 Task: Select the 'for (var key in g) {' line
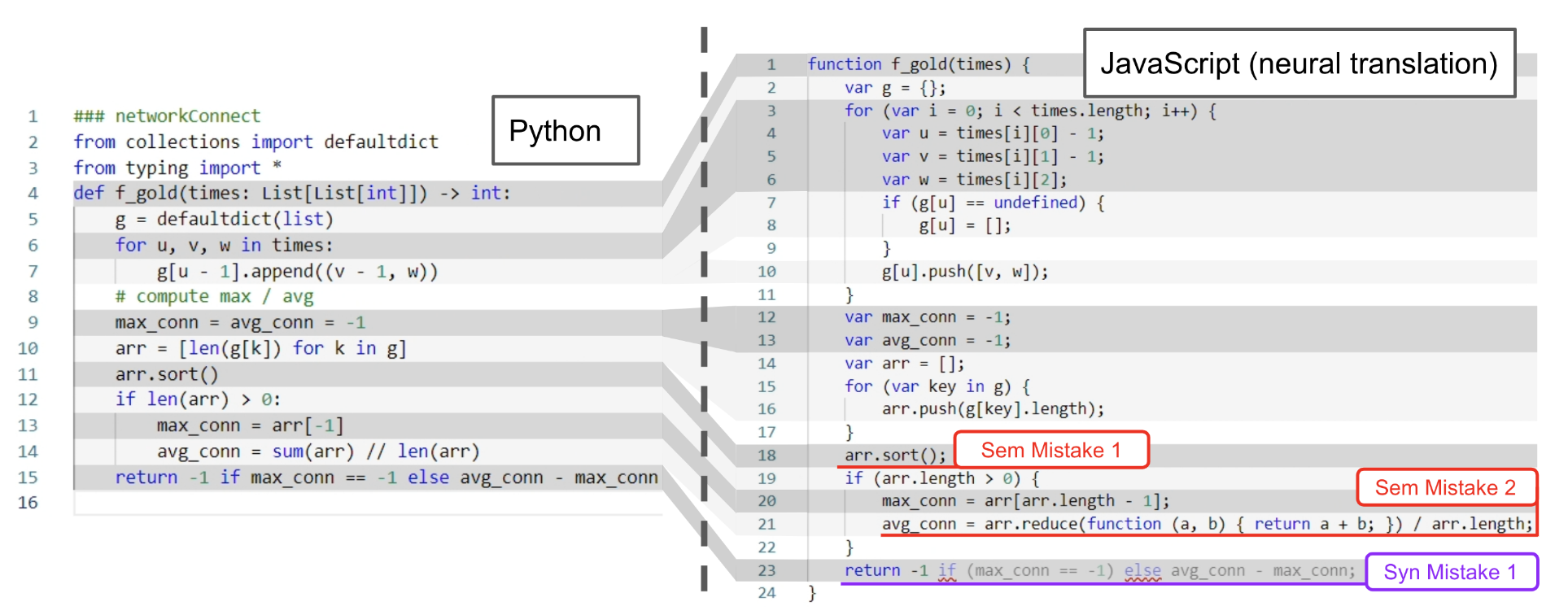(937, 386)
